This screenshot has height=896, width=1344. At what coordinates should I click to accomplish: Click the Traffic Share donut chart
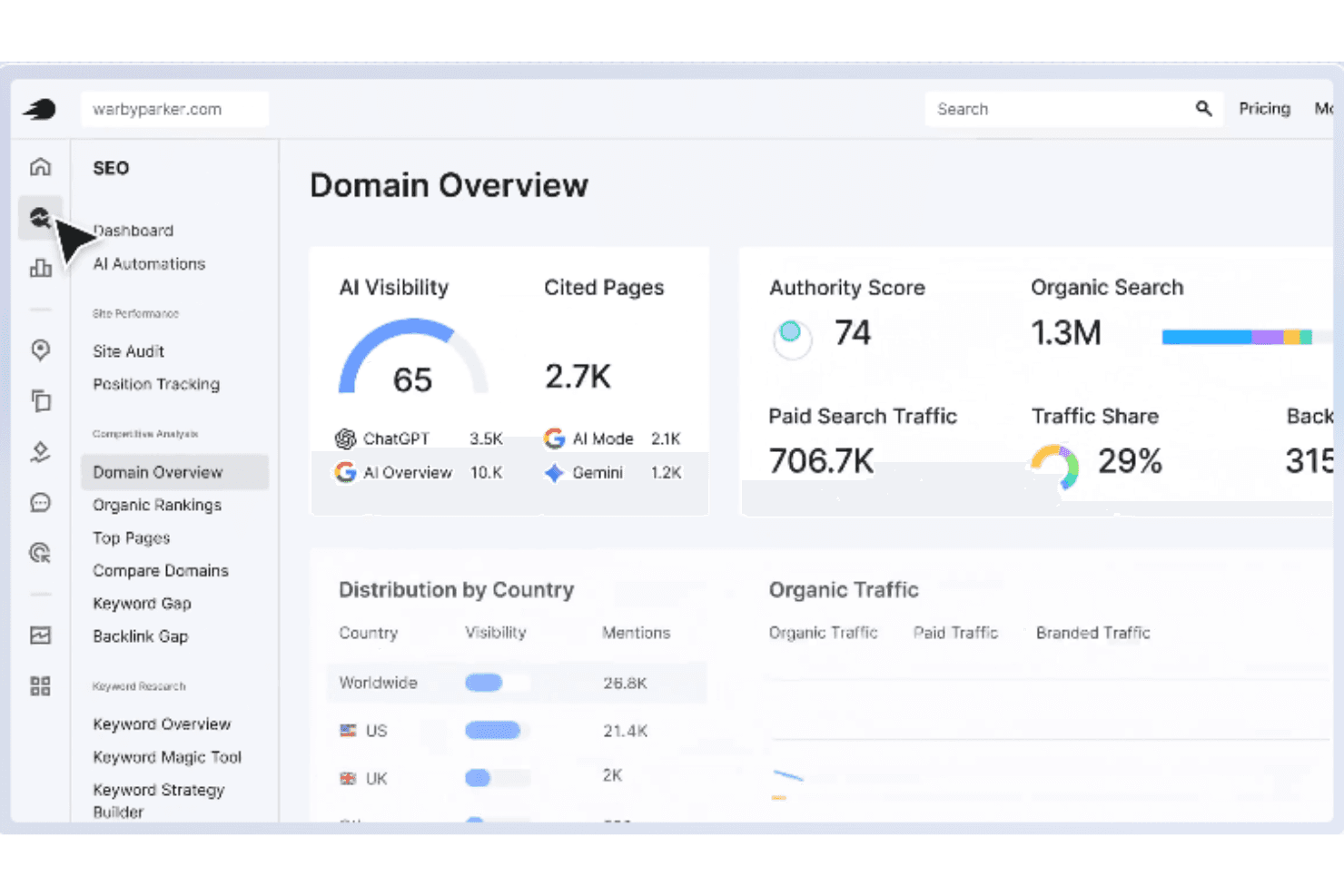(1054, 465)
